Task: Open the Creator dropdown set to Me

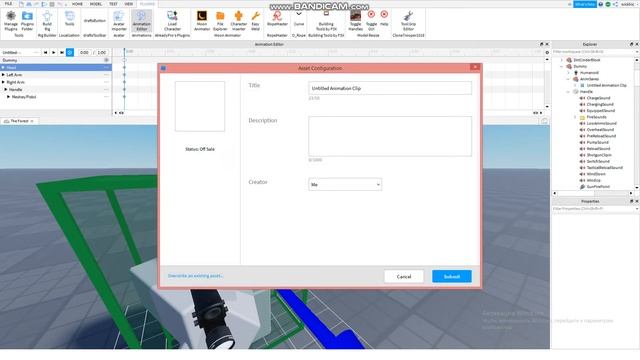Action: (345, 184)
